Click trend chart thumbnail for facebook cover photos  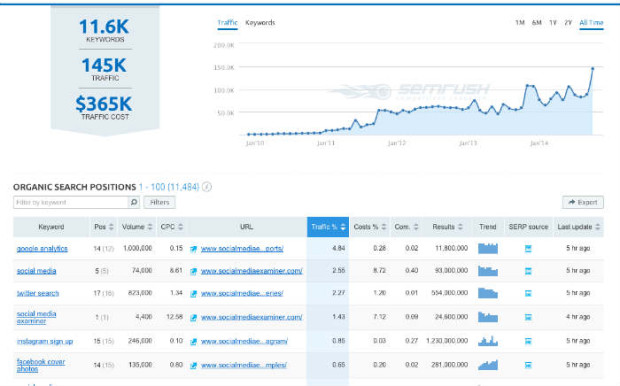[x=488, y=364]
